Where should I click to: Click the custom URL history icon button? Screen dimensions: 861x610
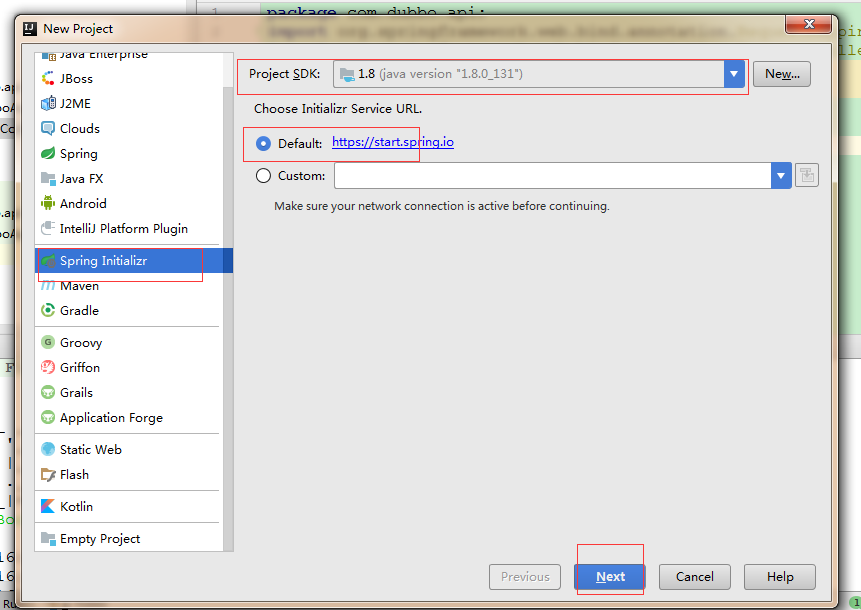point(807,176)
